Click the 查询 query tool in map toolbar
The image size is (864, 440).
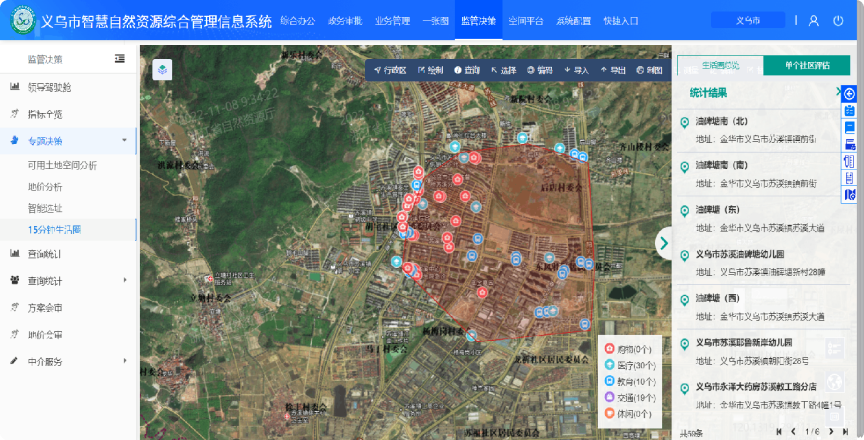coord(467,70)
